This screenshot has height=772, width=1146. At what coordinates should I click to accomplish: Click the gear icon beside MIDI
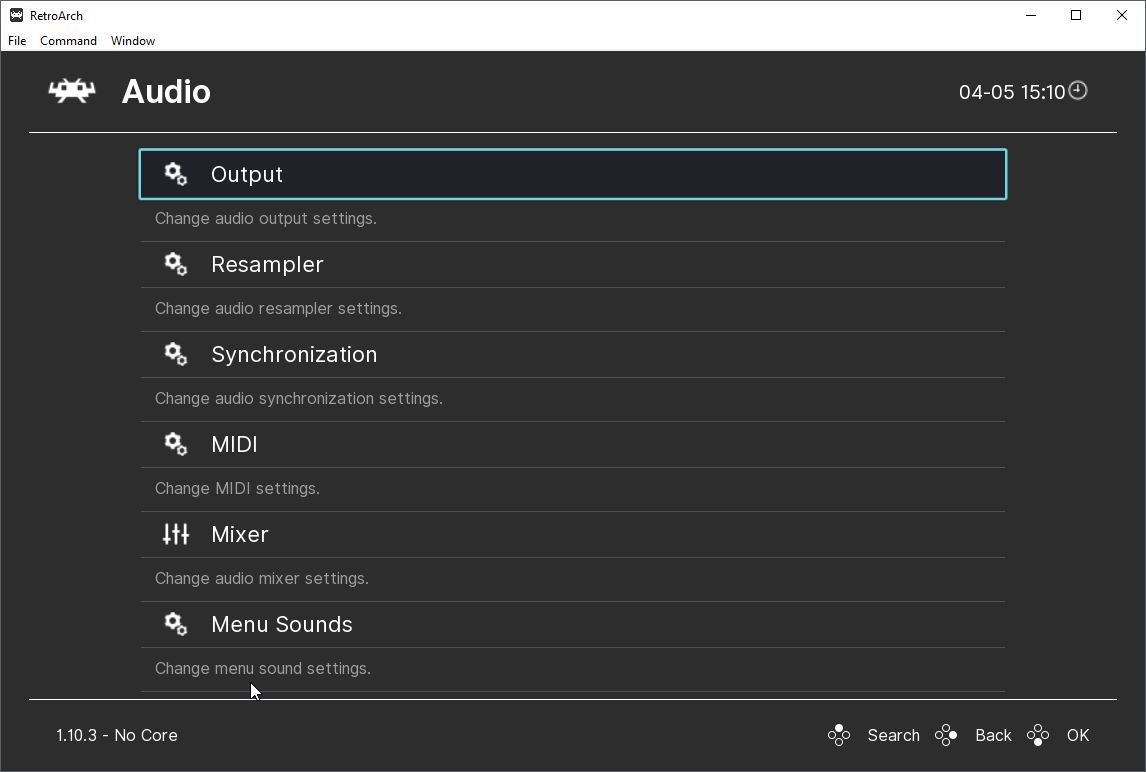(176, 444)
